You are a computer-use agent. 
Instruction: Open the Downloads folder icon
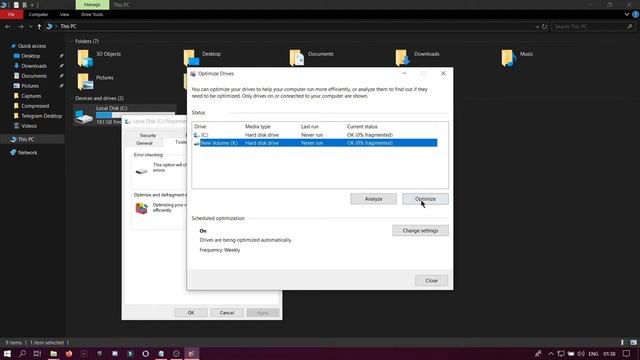tap(402, 58)
